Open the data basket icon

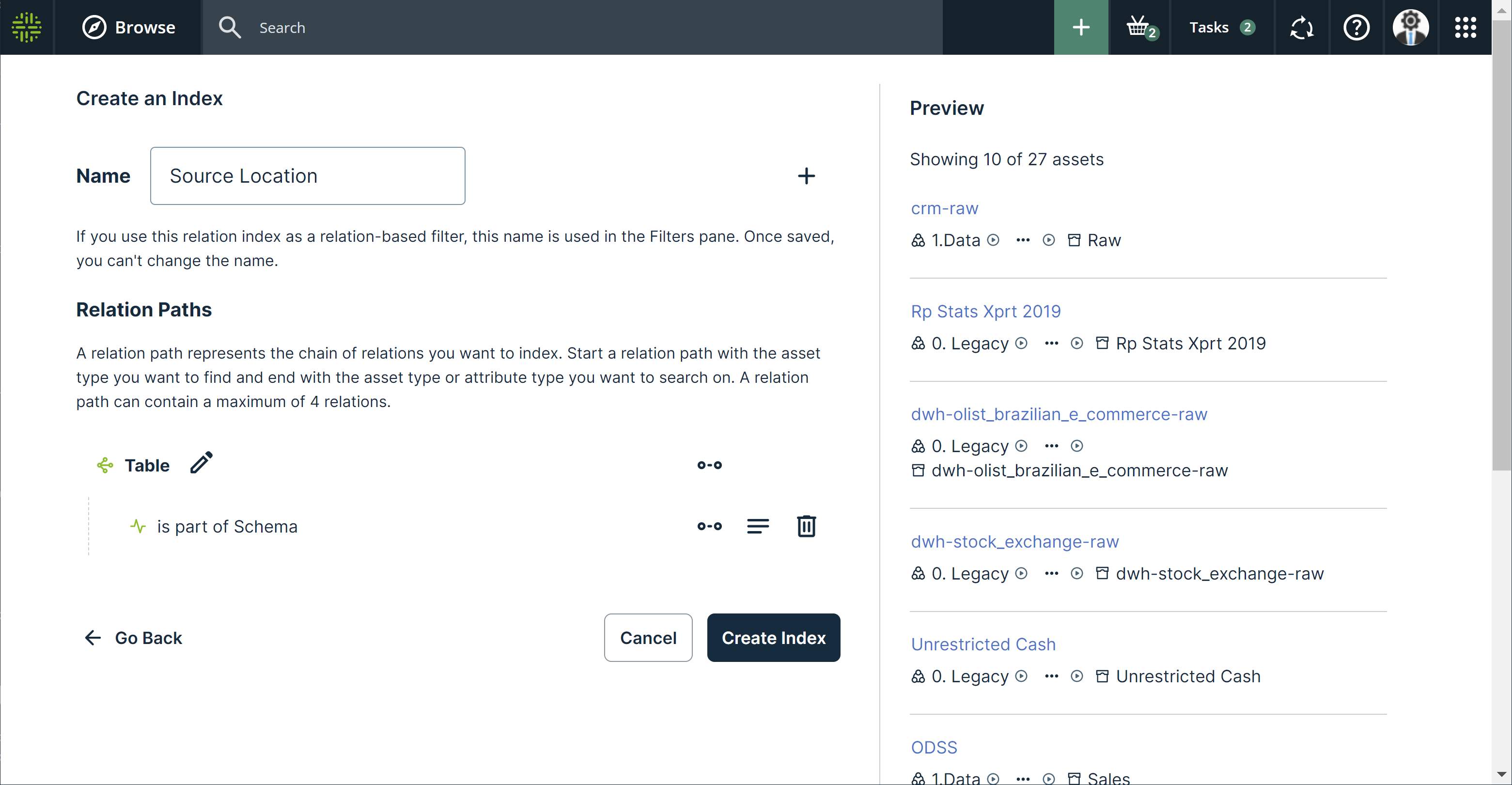pos(1138,27)
